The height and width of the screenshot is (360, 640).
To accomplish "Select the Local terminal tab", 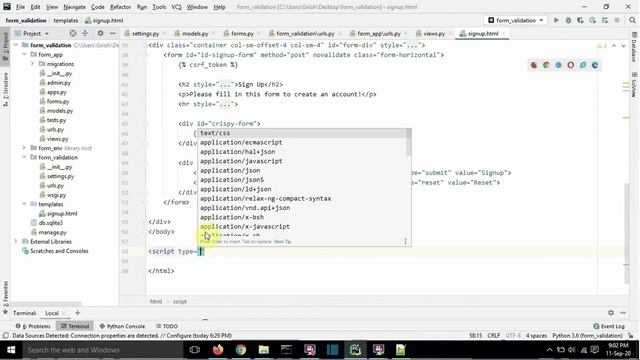I will click(52, 313).
